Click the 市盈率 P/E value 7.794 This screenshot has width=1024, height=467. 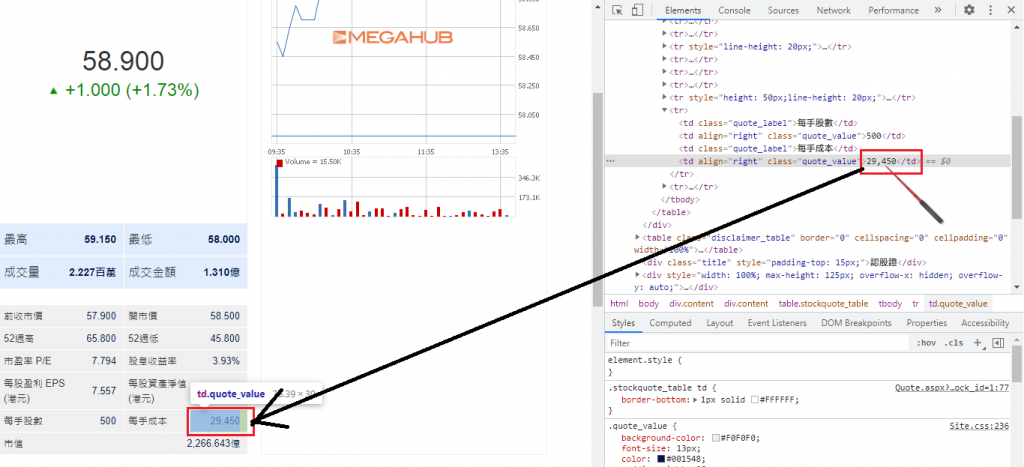point(104,361)
